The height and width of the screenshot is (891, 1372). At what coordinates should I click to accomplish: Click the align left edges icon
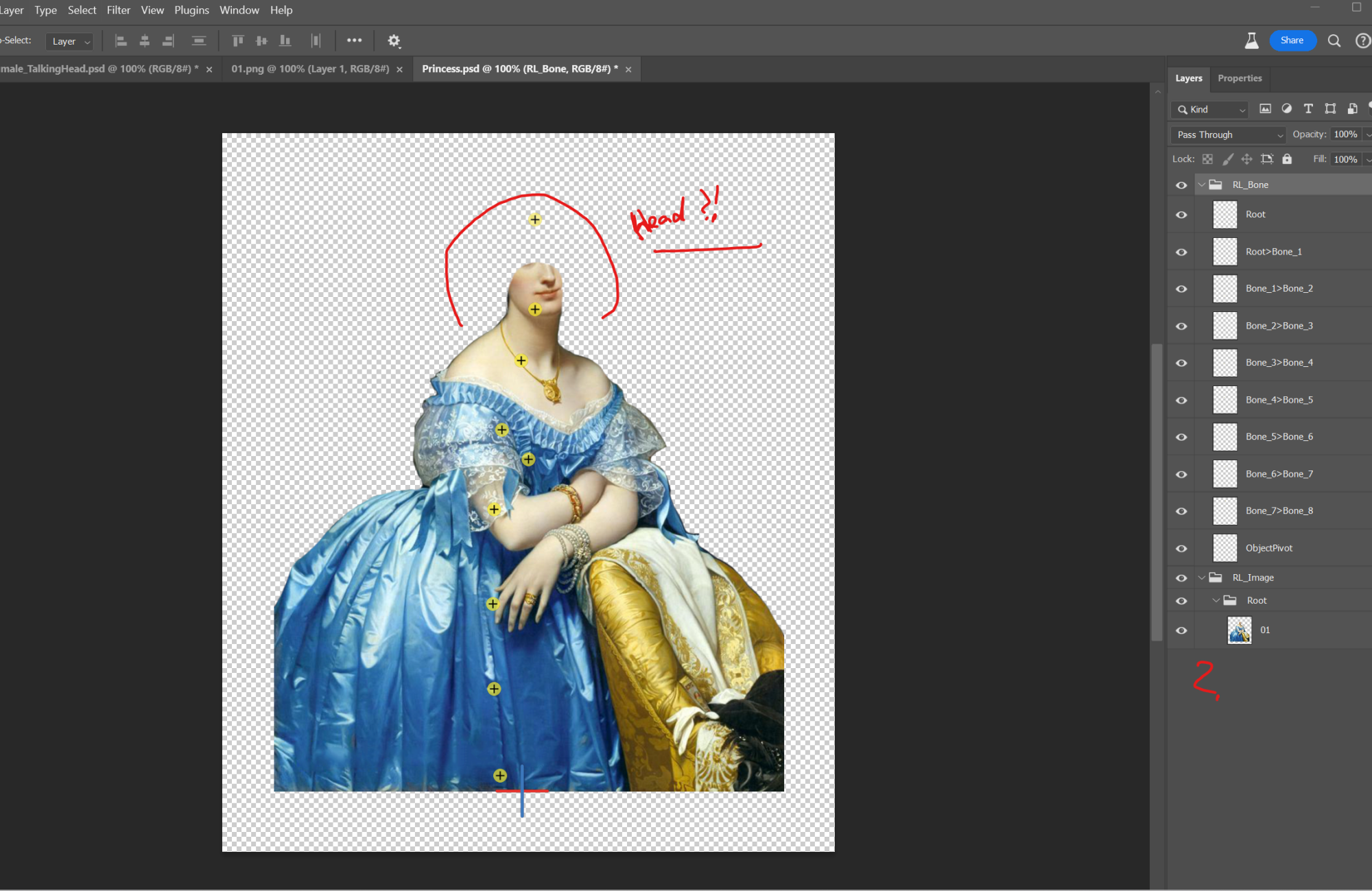tap(121, 41)
